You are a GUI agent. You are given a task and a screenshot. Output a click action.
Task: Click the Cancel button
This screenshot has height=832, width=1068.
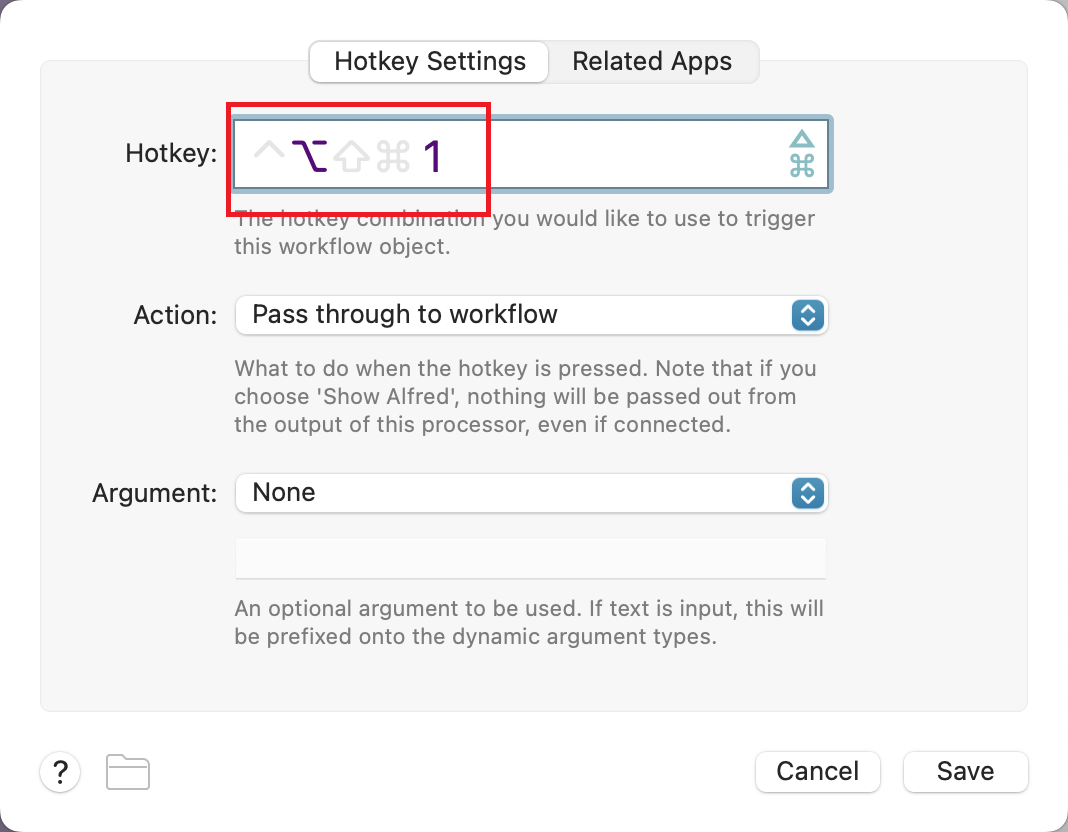[x=817, y=771]
